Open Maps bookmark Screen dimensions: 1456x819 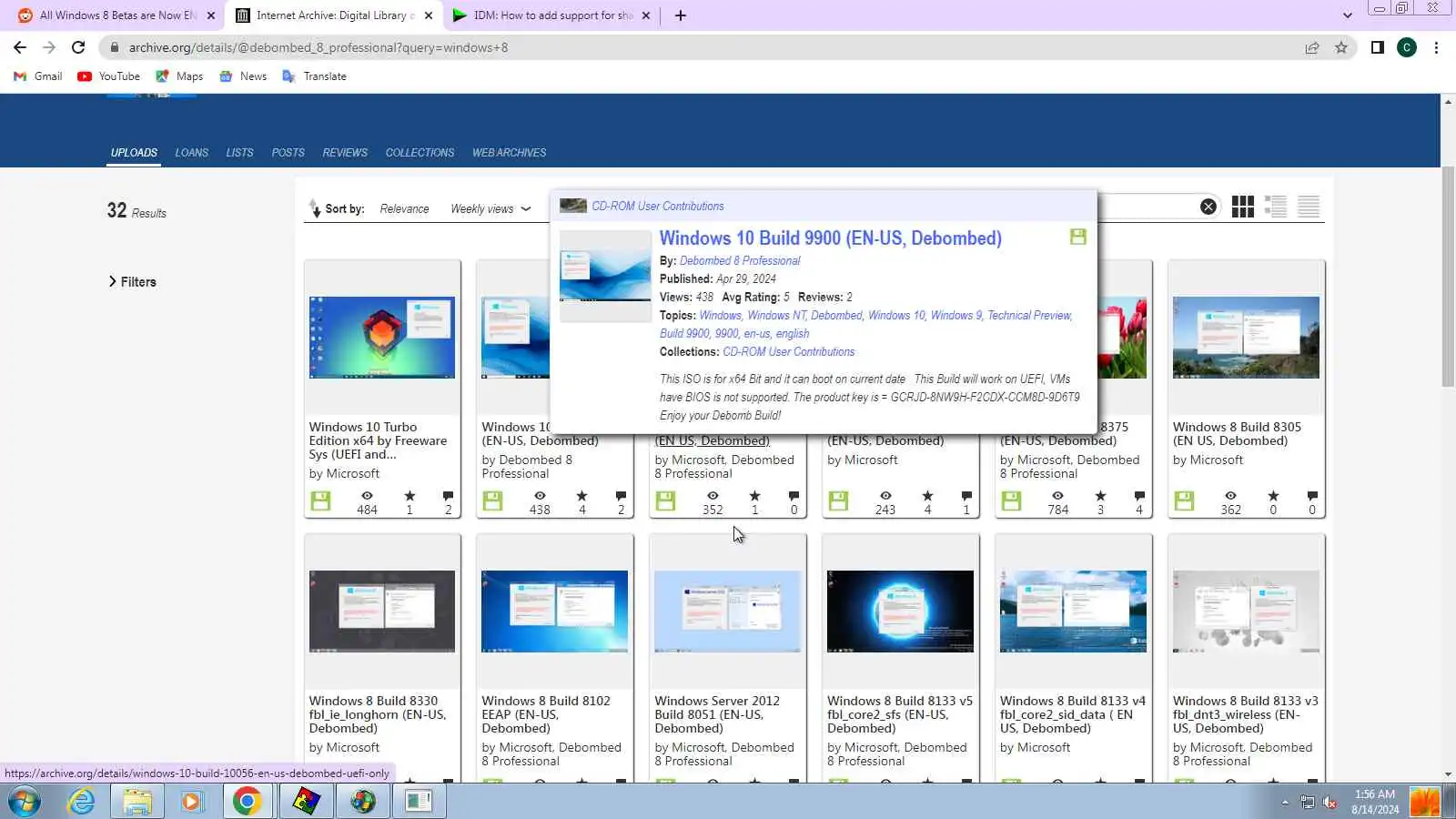coord(179,76)
